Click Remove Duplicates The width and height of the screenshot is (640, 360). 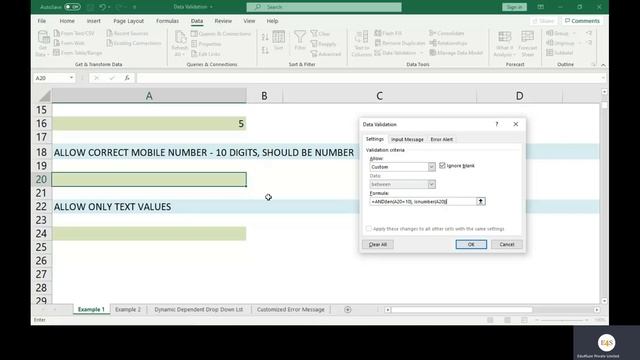pos(400,43)
